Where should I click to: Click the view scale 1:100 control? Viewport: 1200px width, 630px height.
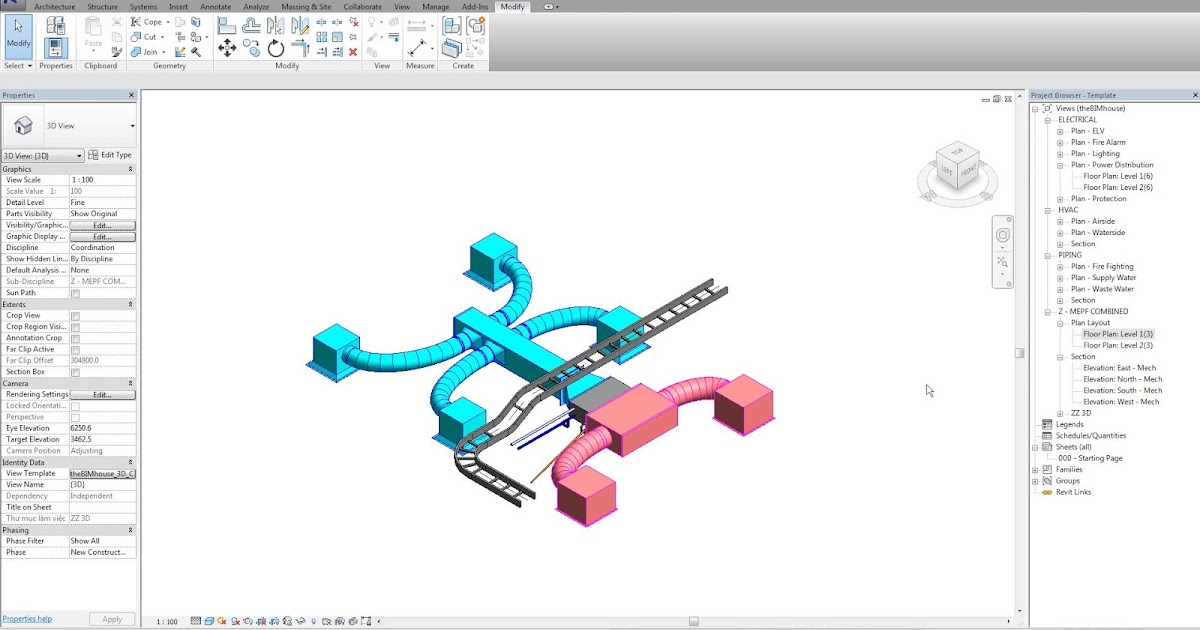click(x=168, y=620)
